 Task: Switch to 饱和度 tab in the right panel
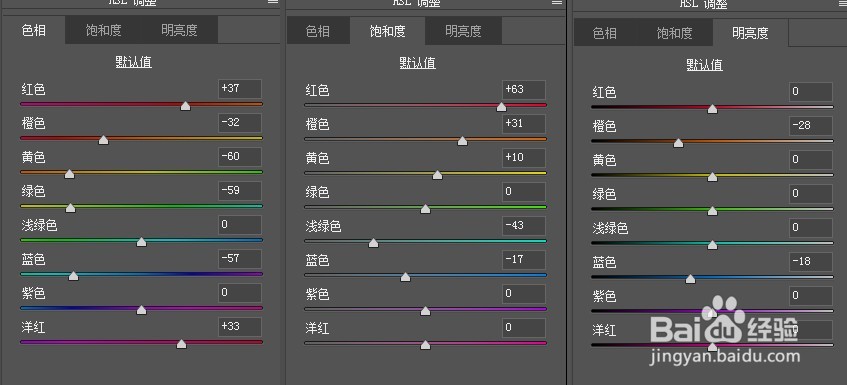pos(675,33)
